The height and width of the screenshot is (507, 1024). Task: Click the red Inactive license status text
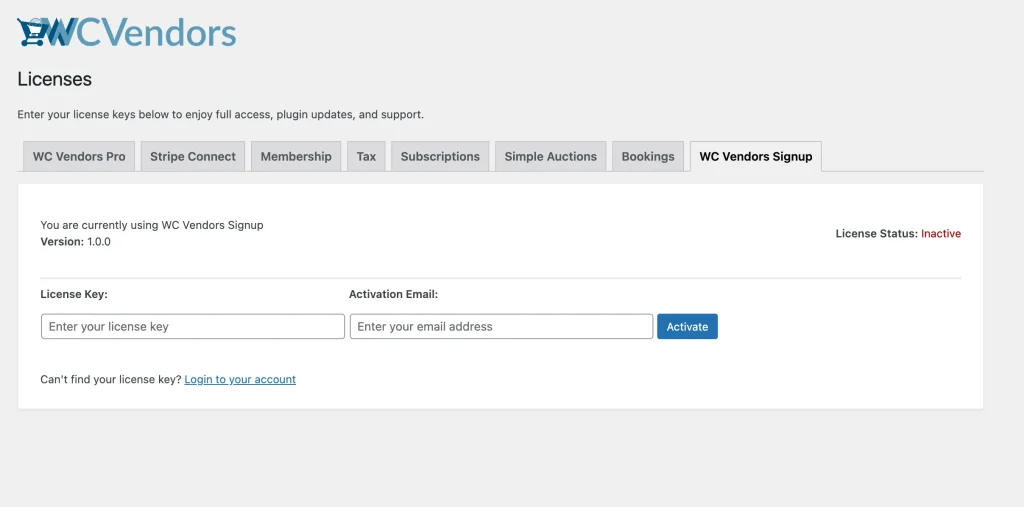click(x=940, y=234)
